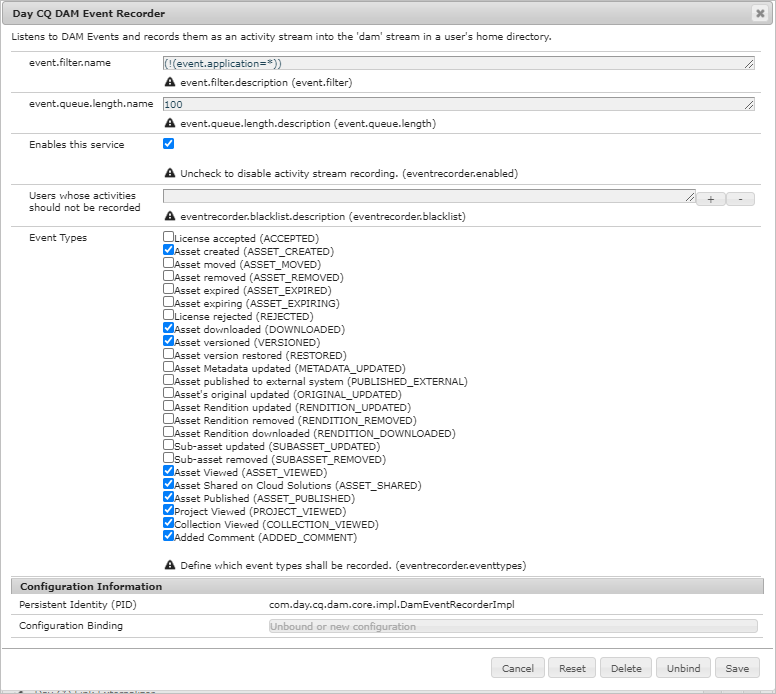Check Sub-asset removed (SUBASSET_REMOVED)
This screenshot has width=776, height=694.
click(x=168, y=457)
